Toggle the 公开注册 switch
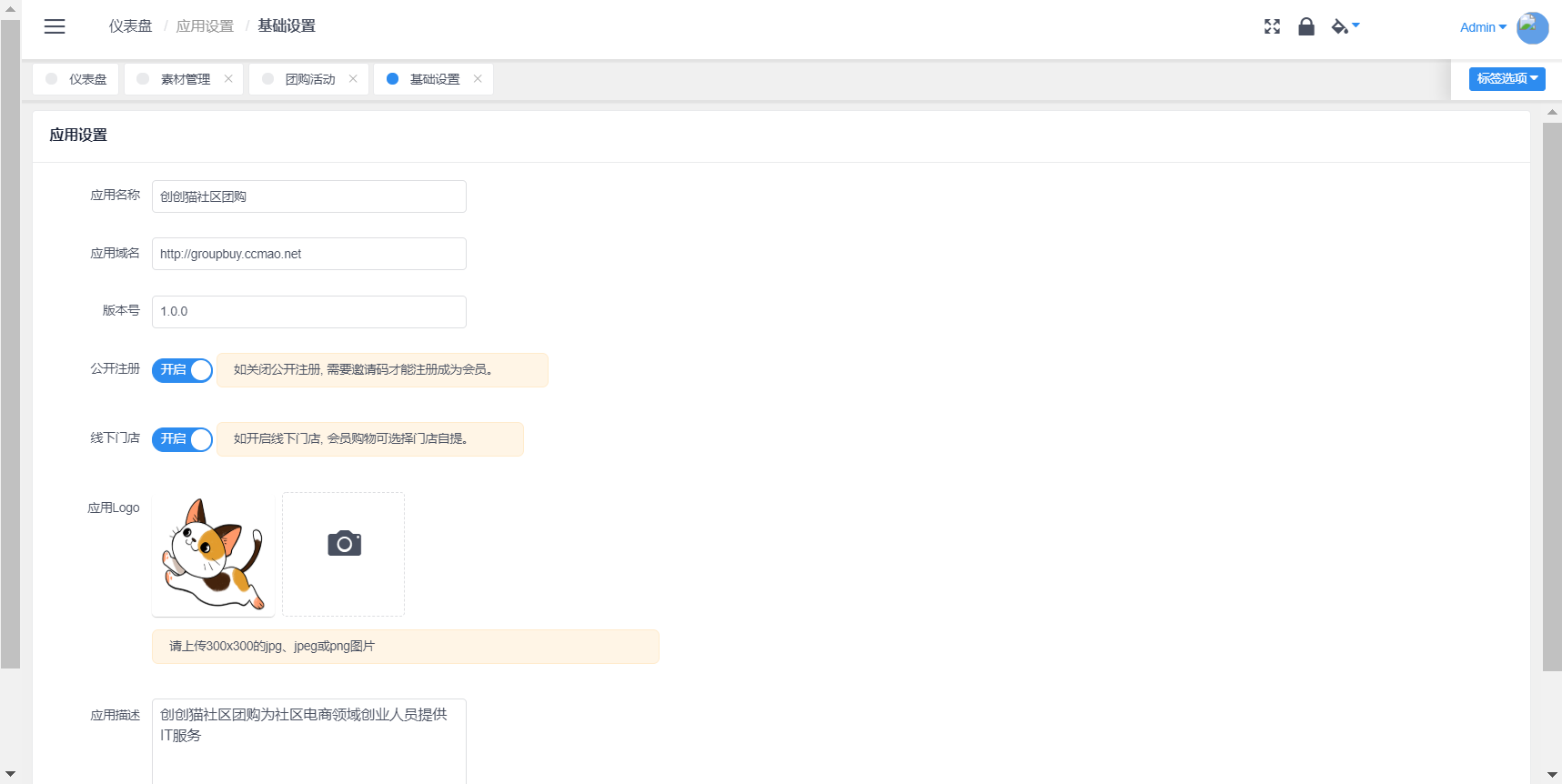1562x784 pixels. tap(182, 370)
